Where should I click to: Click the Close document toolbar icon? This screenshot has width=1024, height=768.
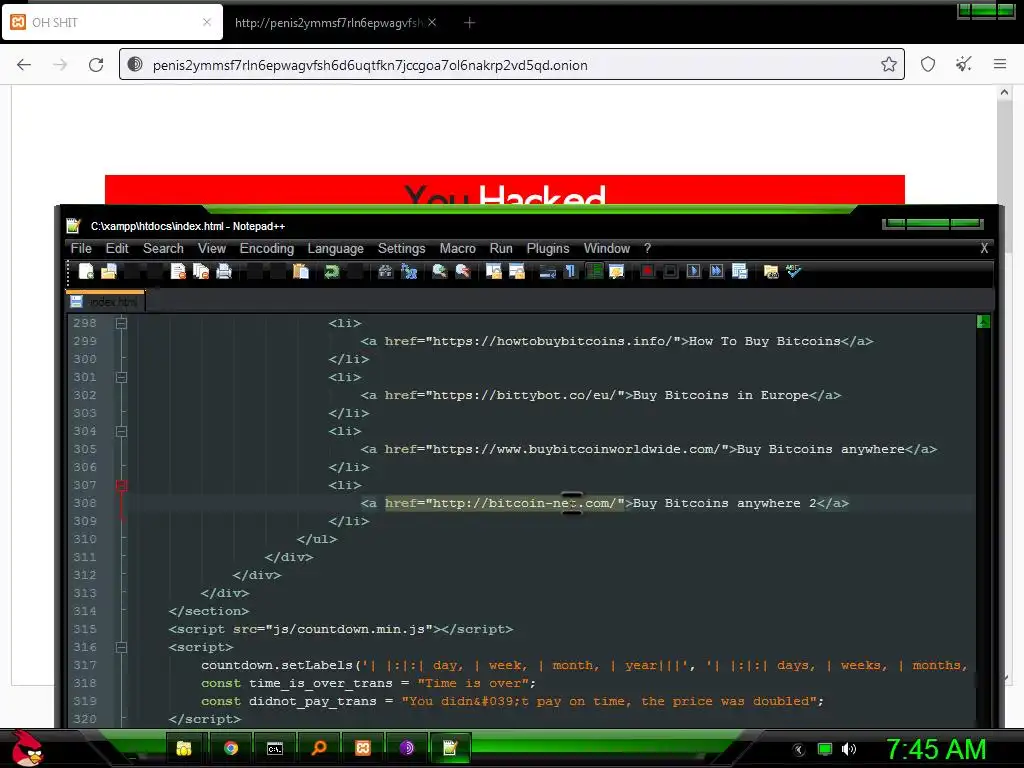coord(178,271)
